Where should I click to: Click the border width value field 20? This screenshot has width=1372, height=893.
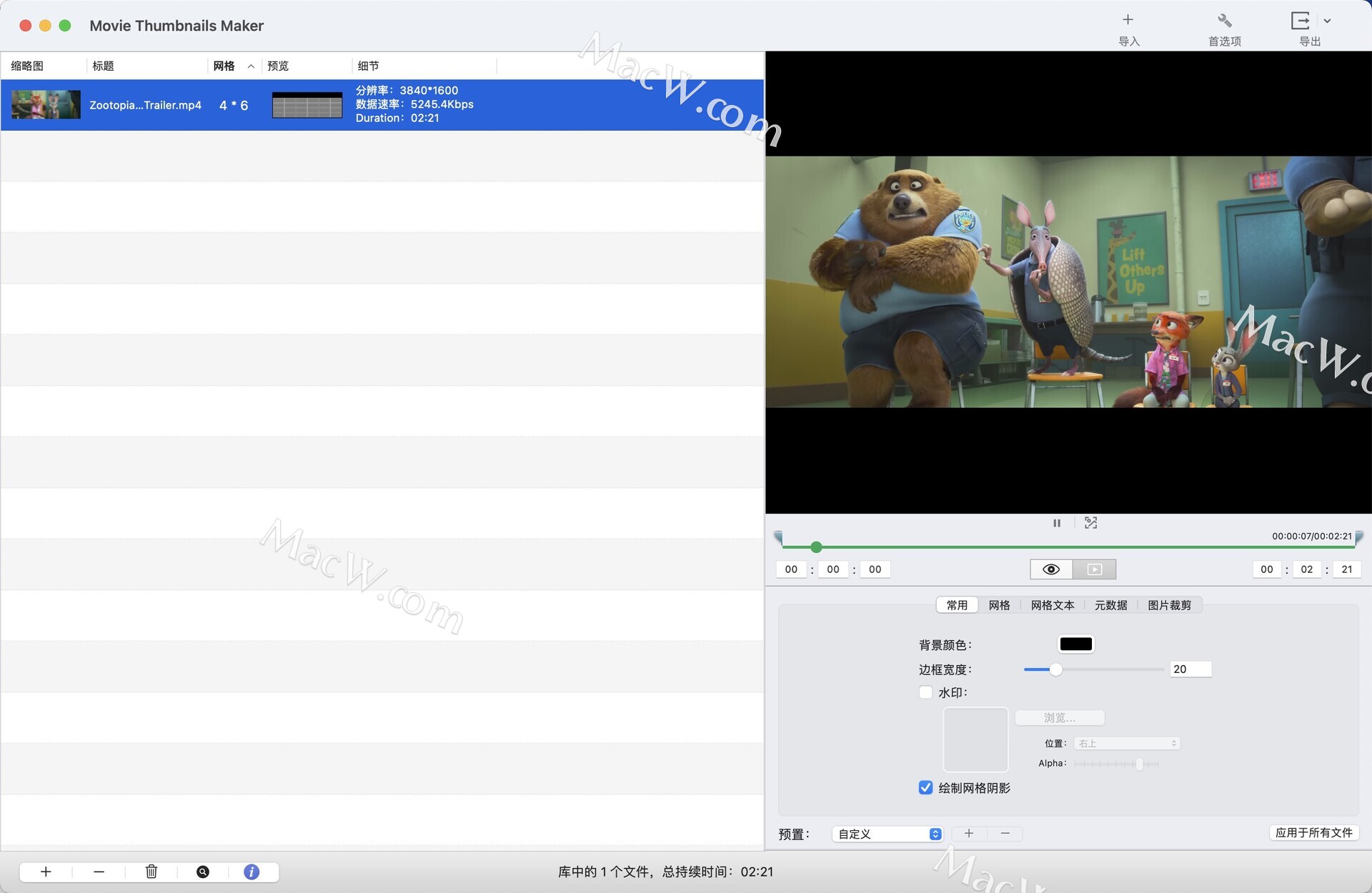pyautogui.click(x=1190, y=669)
